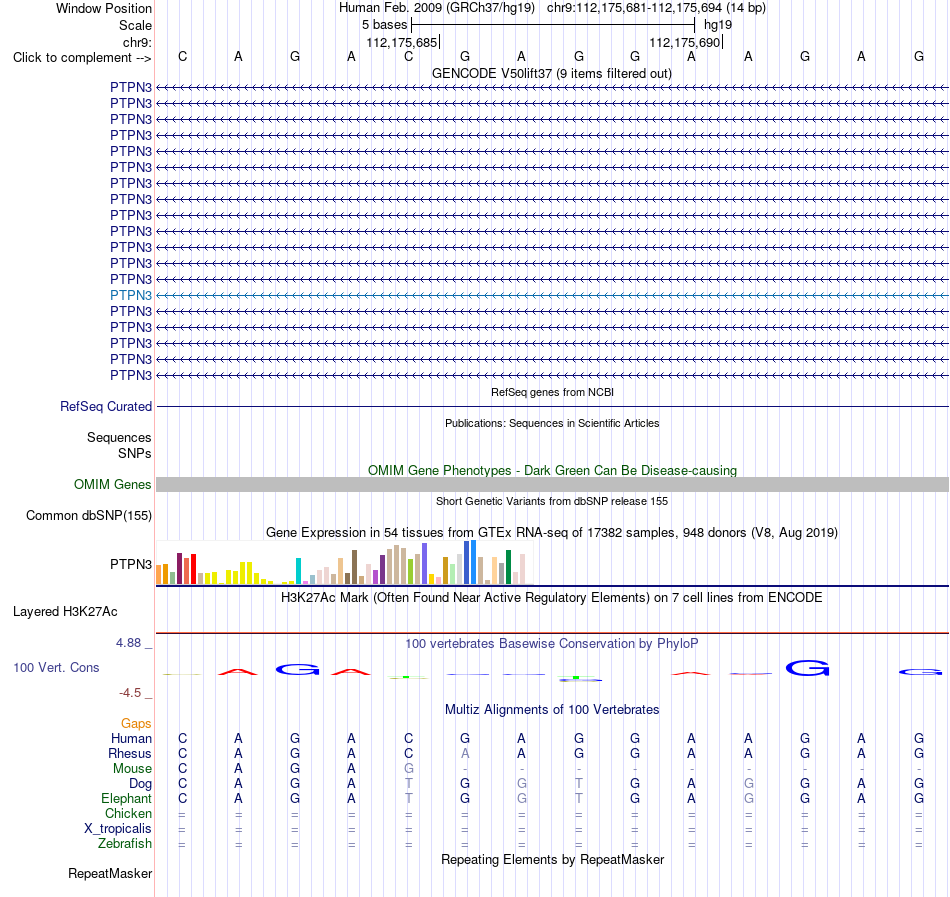950x897 pixels.
Task: Click the gray OMIM Genes item bar
Action: (x=552, y=485)
